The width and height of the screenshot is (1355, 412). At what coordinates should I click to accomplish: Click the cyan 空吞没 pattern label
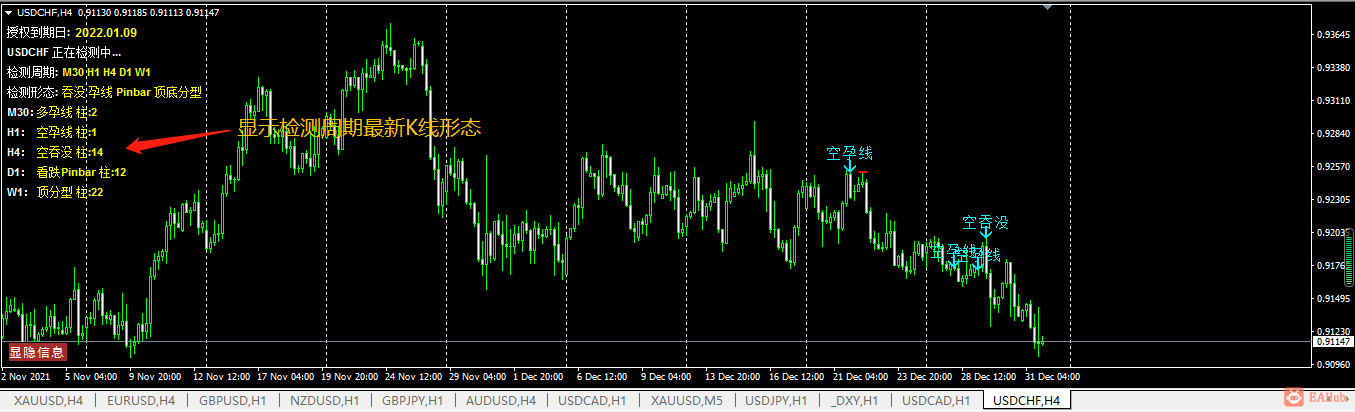pos(985,223)
